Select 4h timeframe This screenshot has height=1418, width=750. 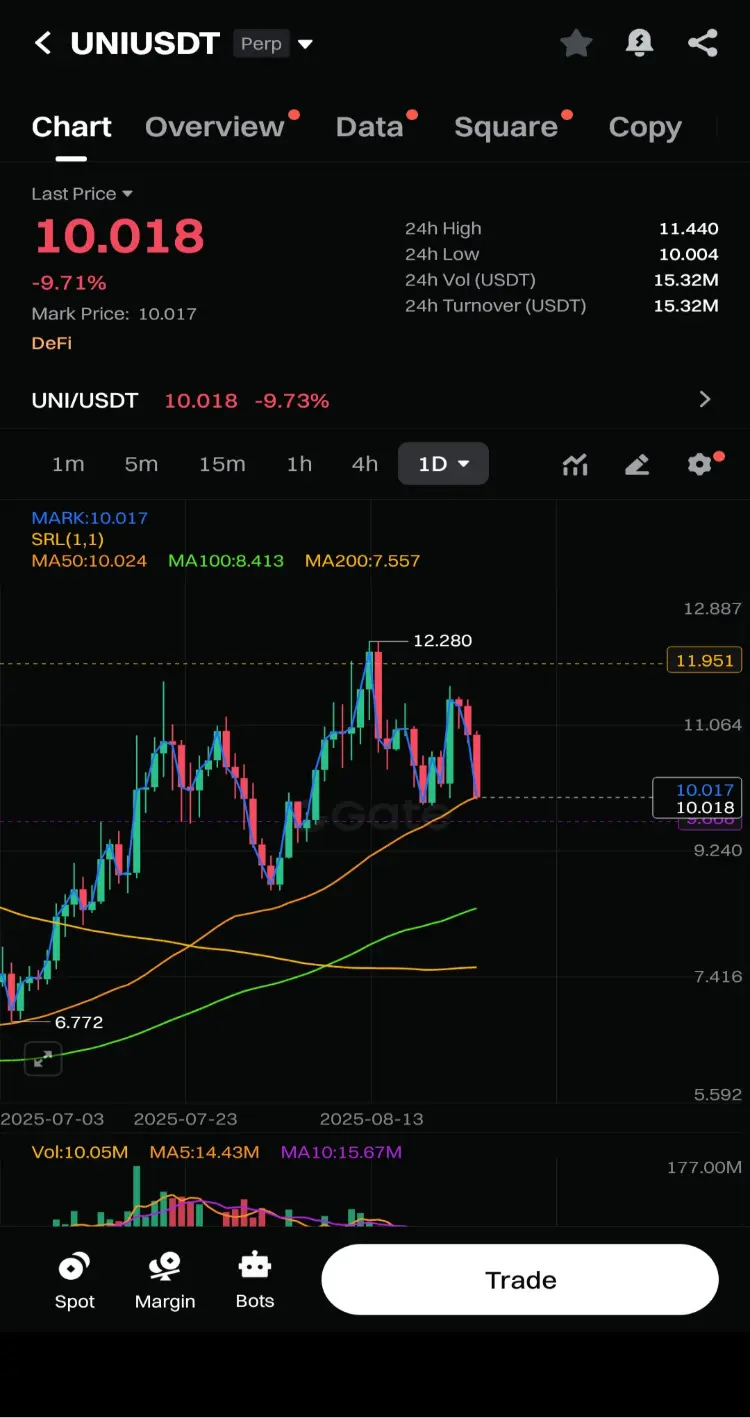(x=365, y=464)
